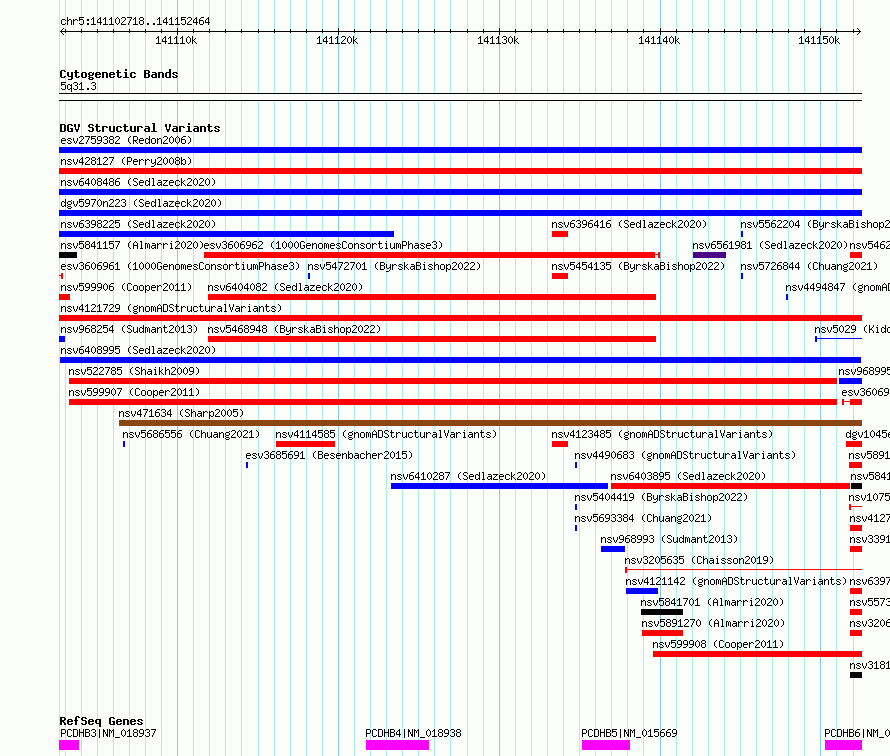Select nsv5686556 (Chuang2021) label
The width and height of the screenshot is (890, 756).
click(x=191, y=434)
